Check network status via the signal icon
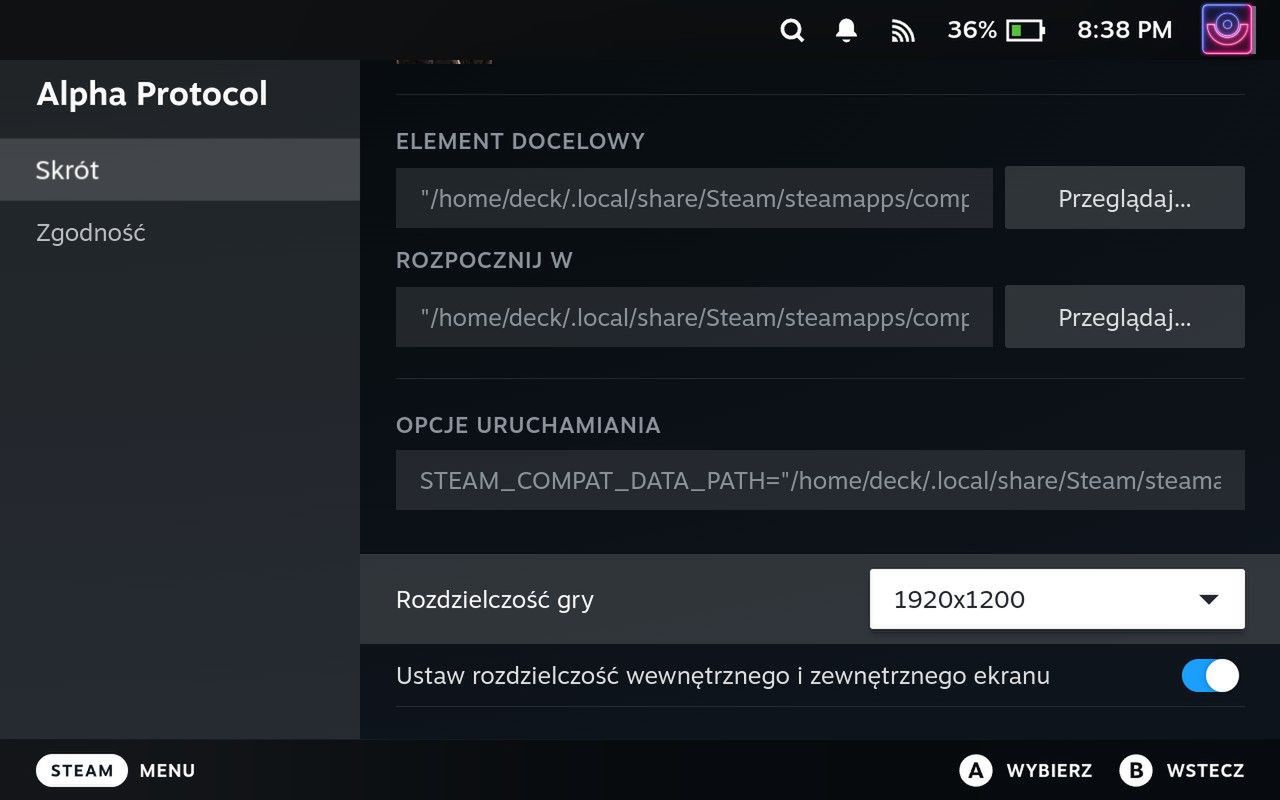This screenshot has width=1280, height=800. coord(903,30)
